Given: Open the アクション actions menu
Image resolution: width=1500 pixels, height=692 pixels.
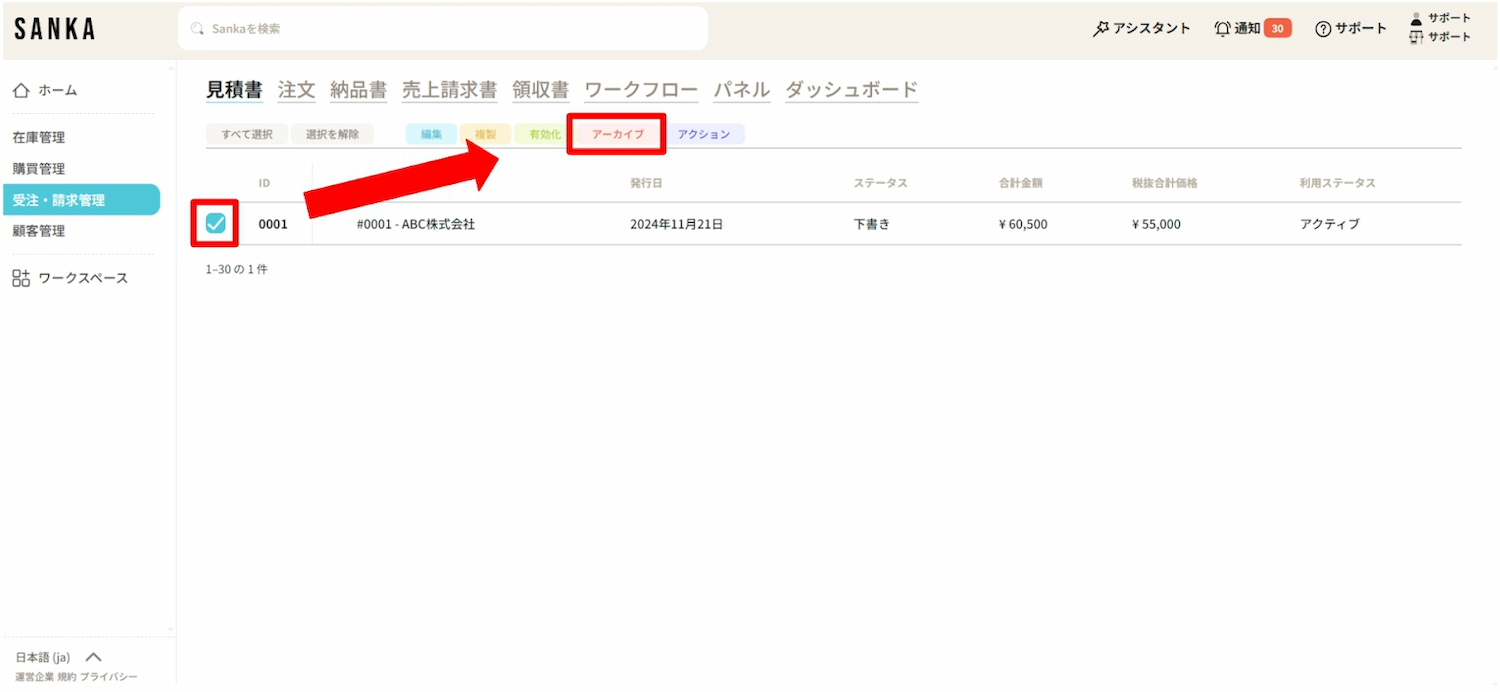Looking at the screenshot, I should (704, 134).
